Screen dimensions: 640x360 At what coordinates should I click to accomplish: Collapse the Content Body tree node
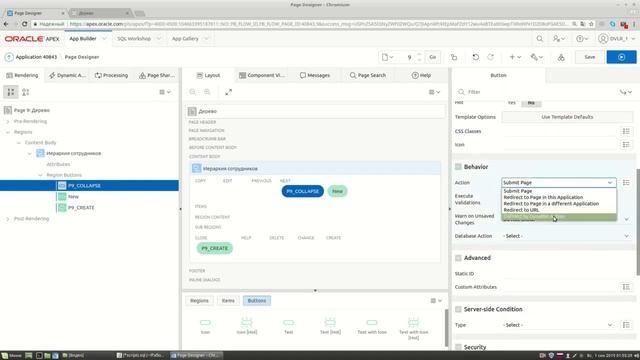pyautogui.click(x=18, y=143)
